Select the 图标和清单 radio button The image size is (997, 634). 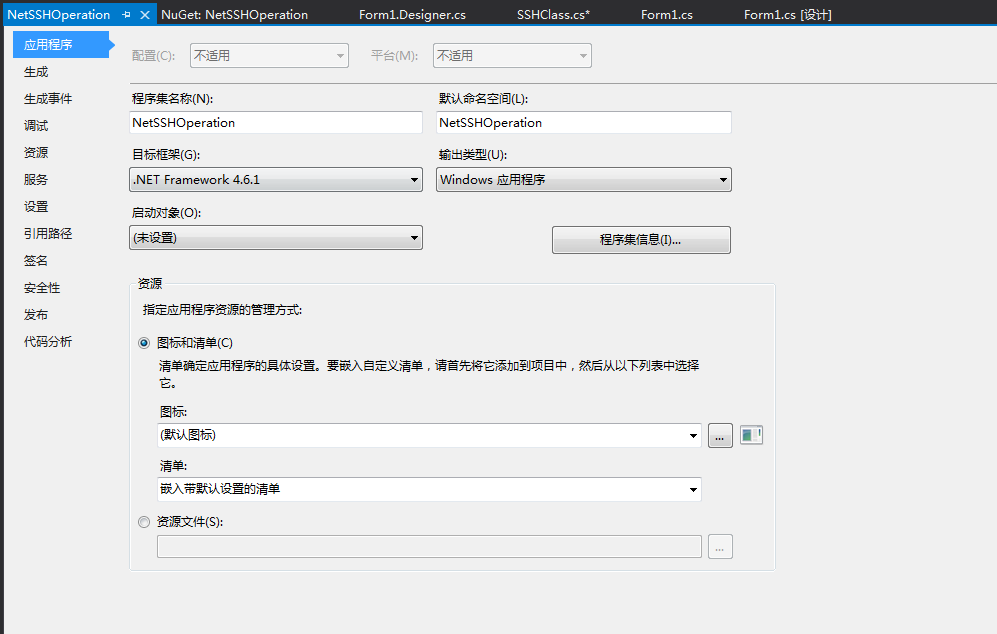143,341
